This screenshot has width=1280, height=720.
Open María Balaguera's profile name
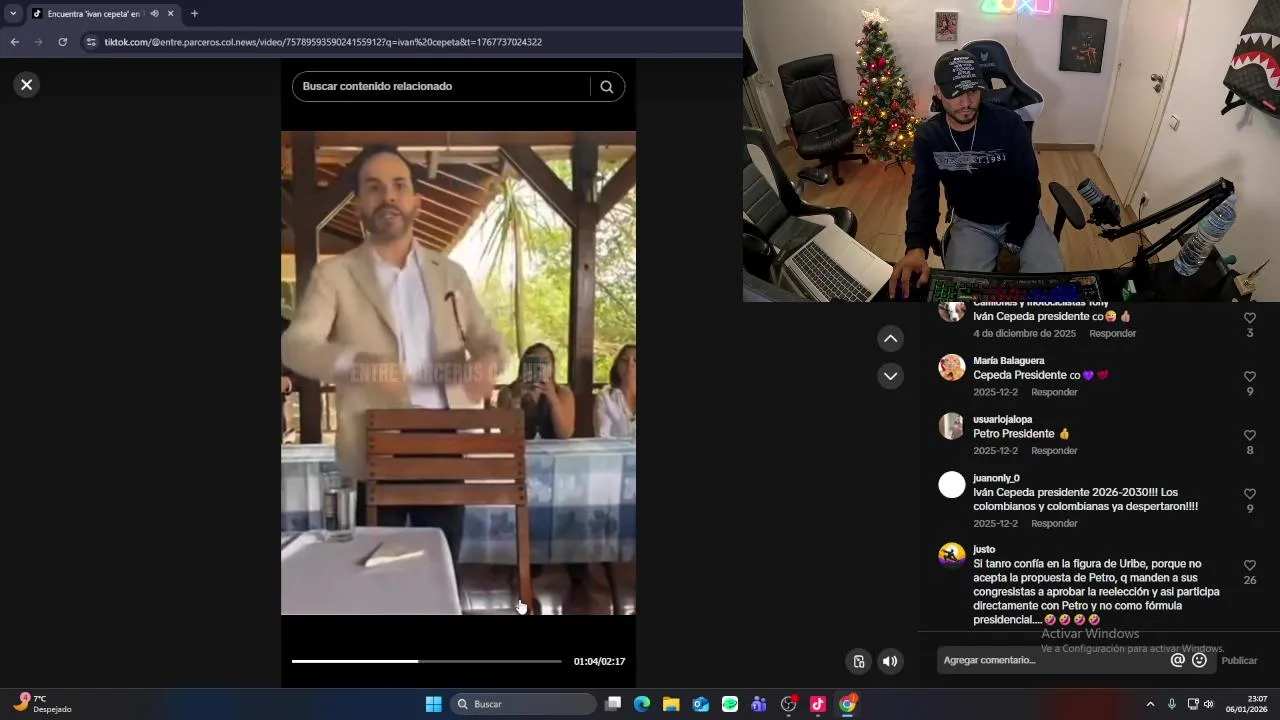click(1008, 360)
